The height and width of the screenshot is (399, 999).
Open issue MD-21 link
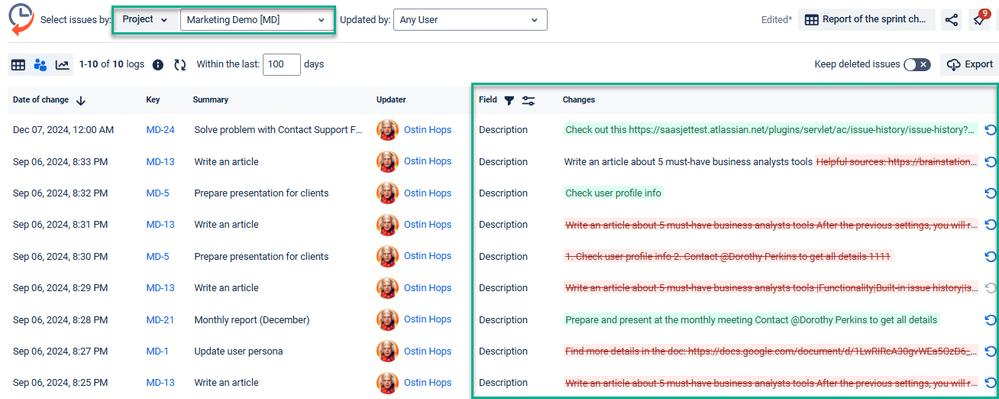[x=160, y=319]
